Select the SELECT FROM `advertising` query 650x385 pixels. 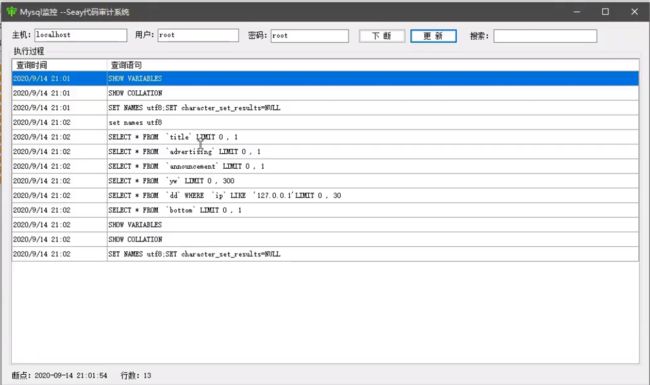[x=325, y=152]
